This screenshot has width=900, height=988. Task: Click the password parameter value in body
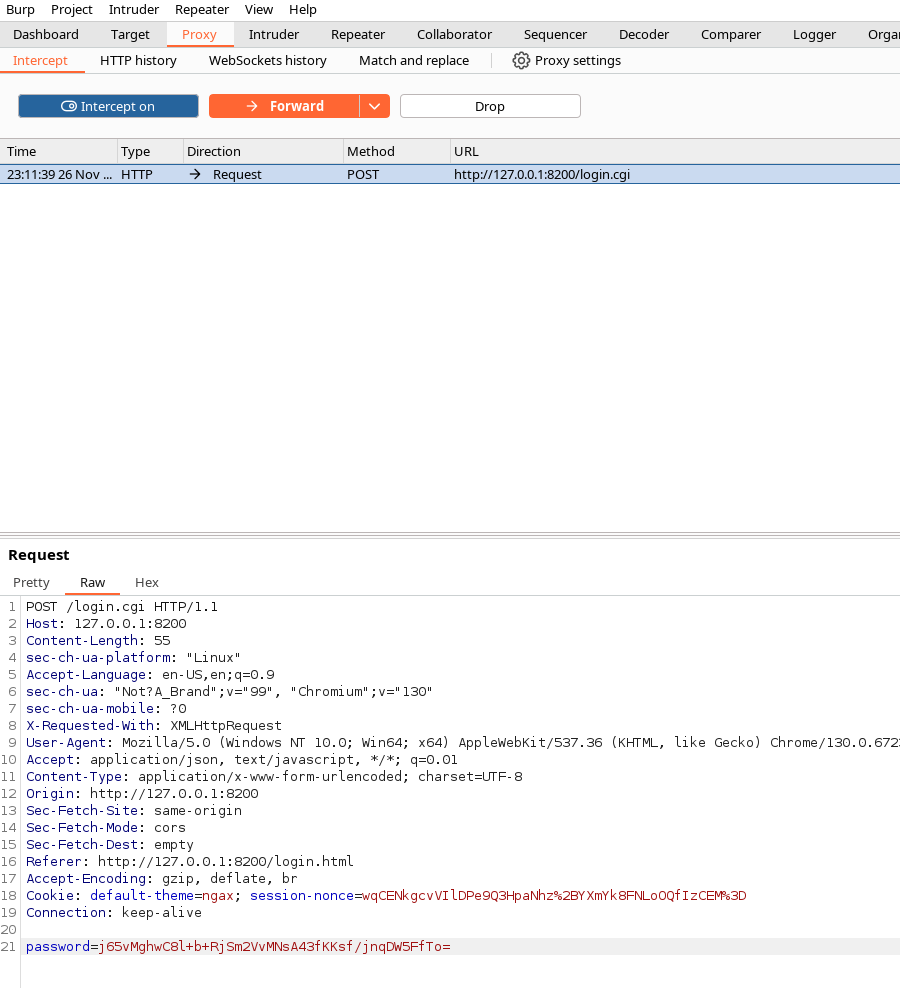274,947
